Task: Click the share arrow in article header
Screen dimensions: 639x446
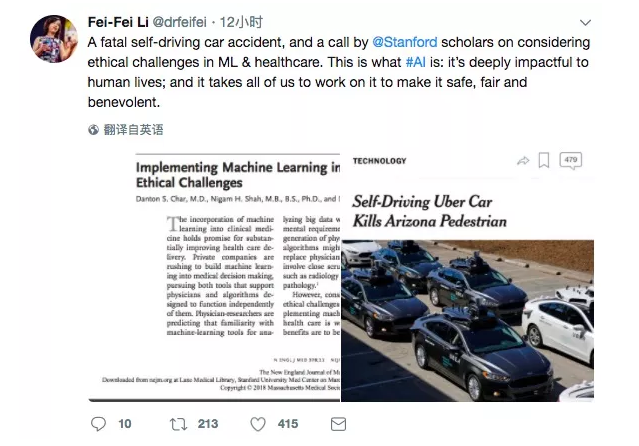Action: pos(523,161)
